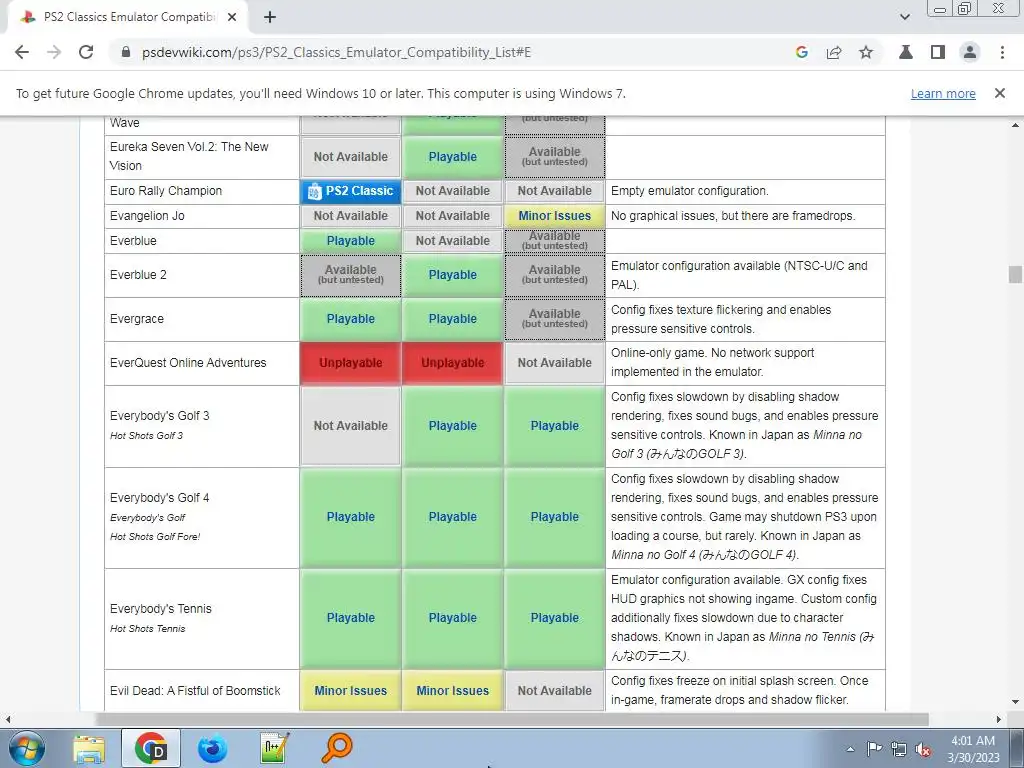The width and height of the screenshot is (1024, 768).
Task: Click the Google icon in address bar
Action: click(x=802, y=52)
